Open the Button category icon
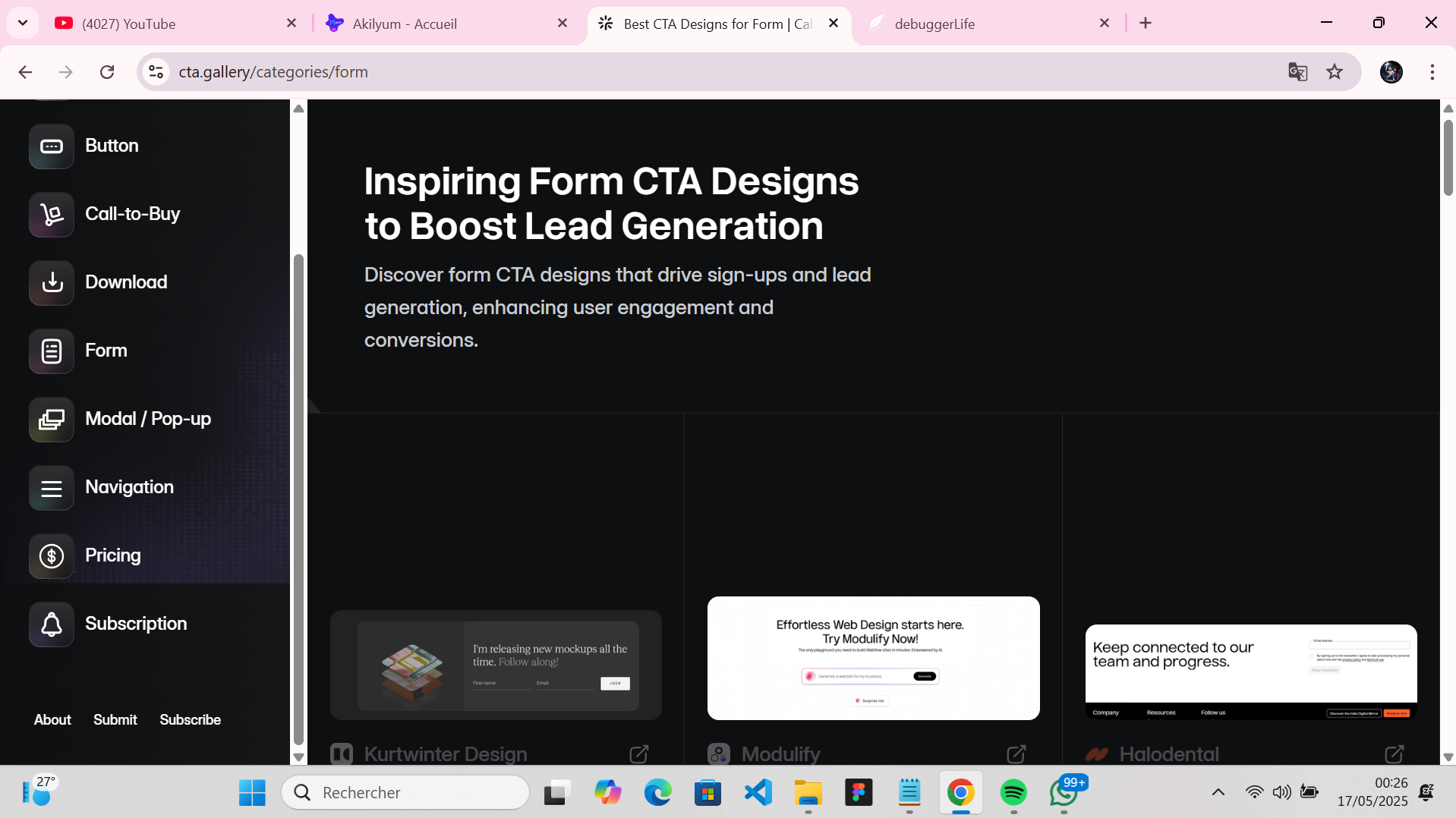 click(x=52, y=146)
